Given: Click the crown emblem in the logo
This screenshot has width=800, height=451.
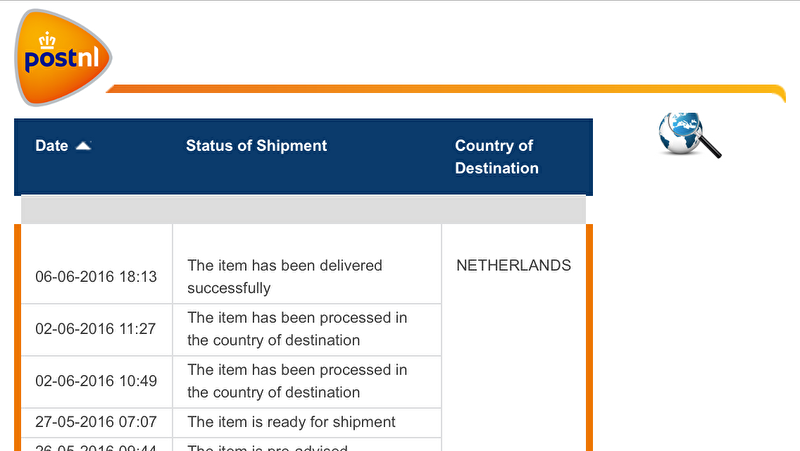Looking at the screenshot, I should (x=47, y=40).
